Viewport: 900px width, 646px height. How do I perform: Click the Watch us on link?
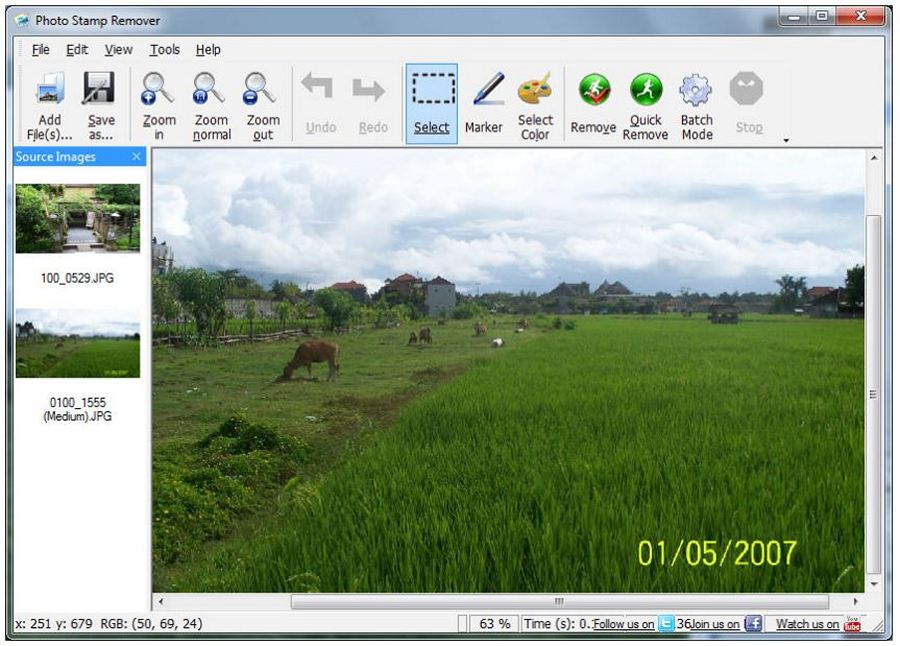[808, 624]
